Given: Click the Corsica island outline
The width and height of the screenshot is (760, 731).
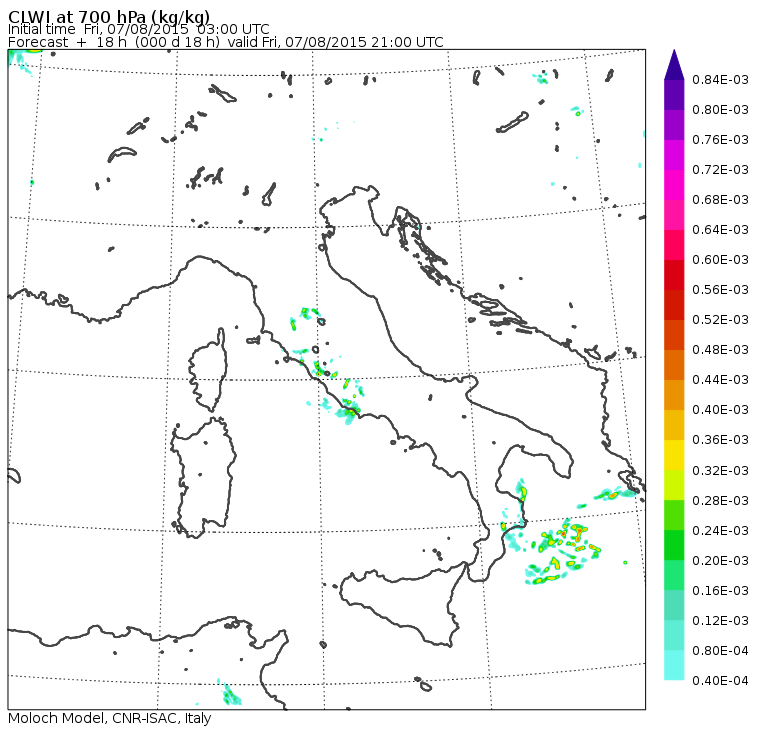Looking at the screenshot, I should [209, 371].
